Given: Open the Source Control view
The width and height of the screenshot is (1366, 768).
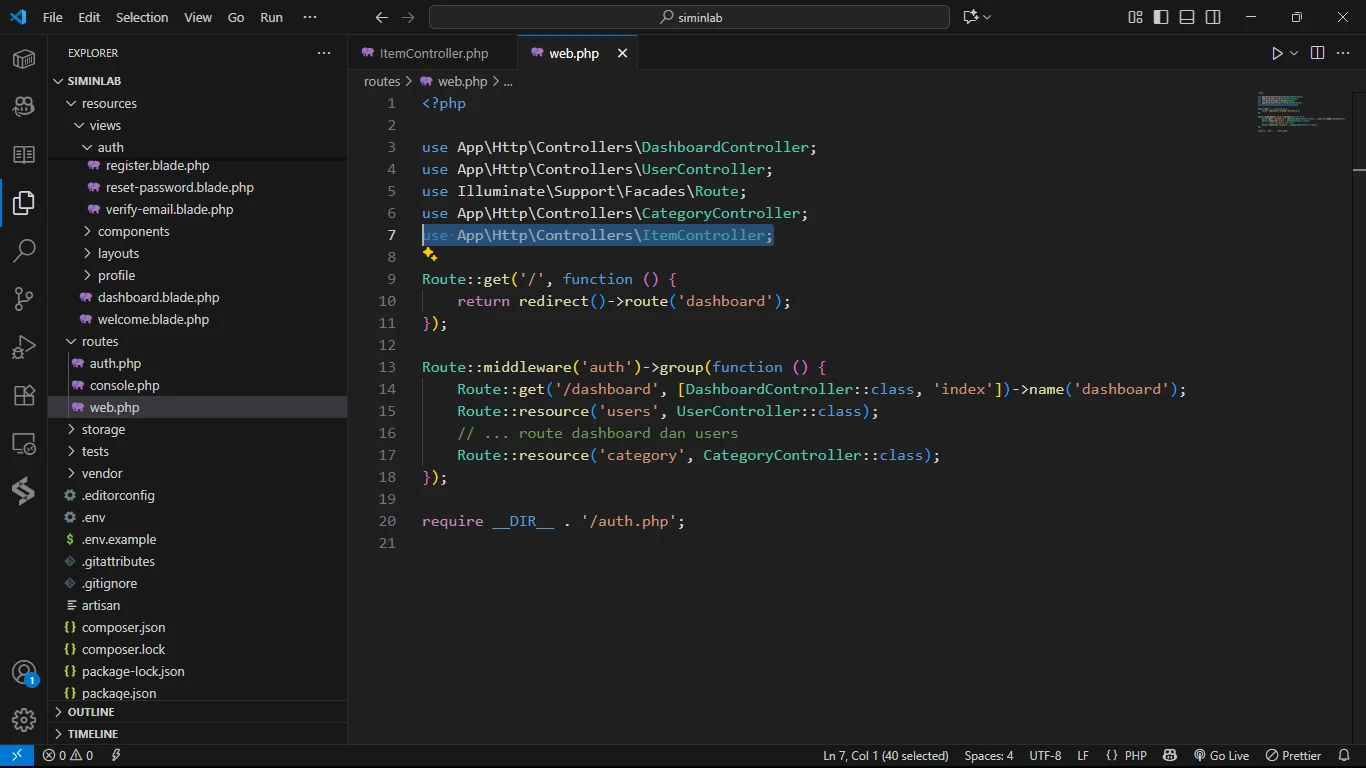Looking at the screenshot, I should coord(24,298).
